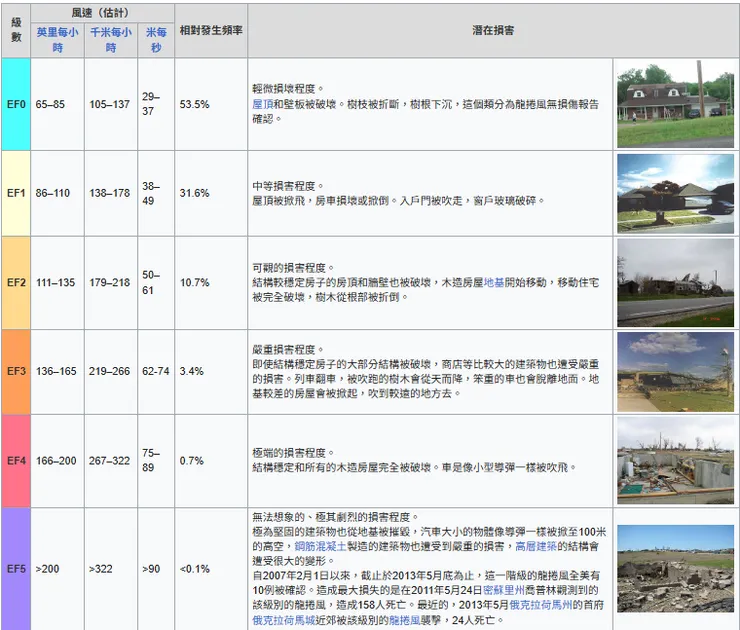Screen dimensions: 740x630
Task: Select the pink-red EF4 level cell
Action: click(x=16, y=461)
